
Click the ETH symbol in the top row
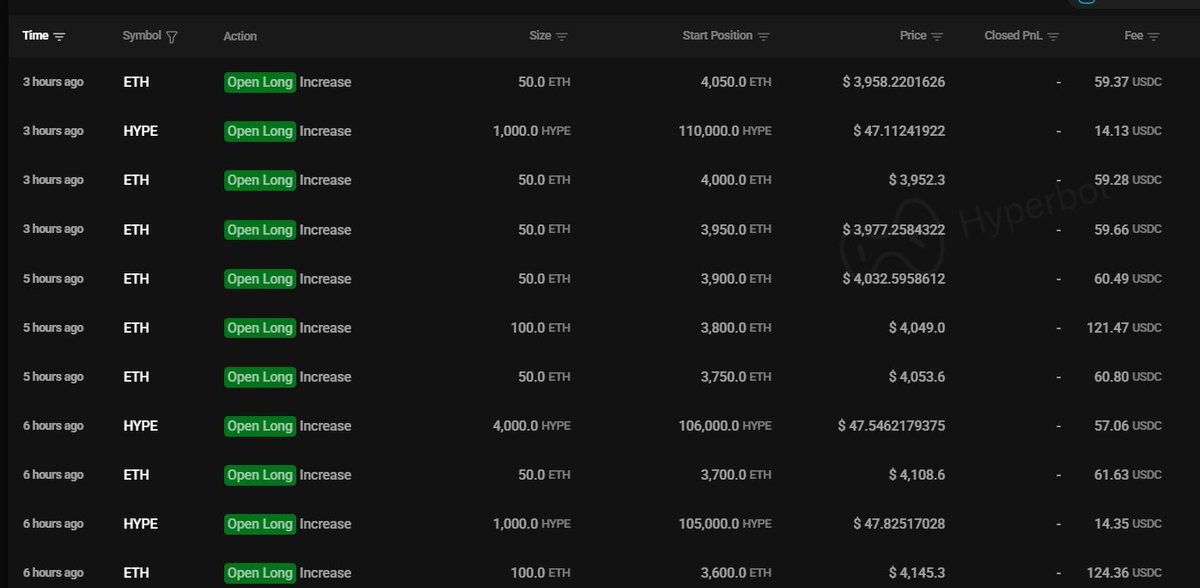(136, 82)
